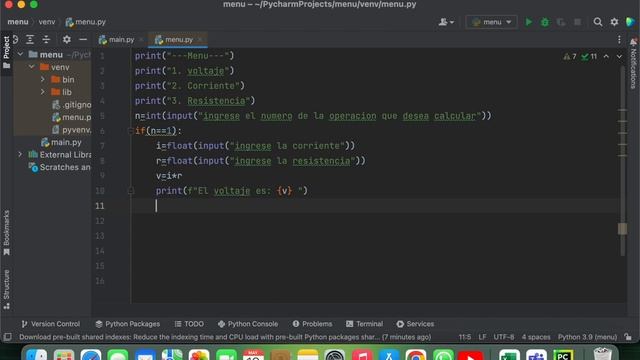Viewport: 640px width, 360px height.
Task: Click Download pre-built shared indexes message
Action: coord(225,337)
